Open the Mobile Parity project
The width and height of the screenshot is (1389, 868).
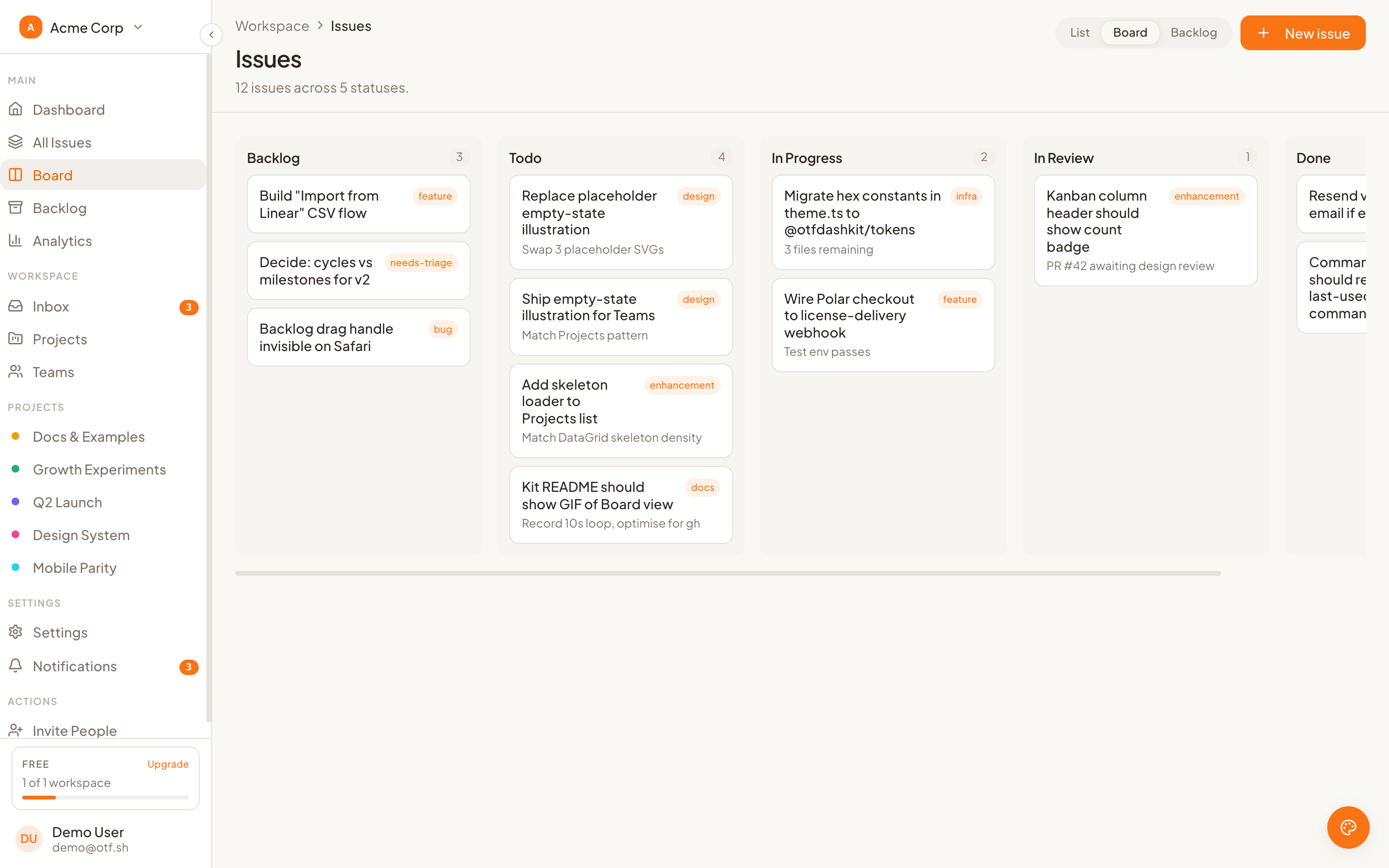pos(103,567)
